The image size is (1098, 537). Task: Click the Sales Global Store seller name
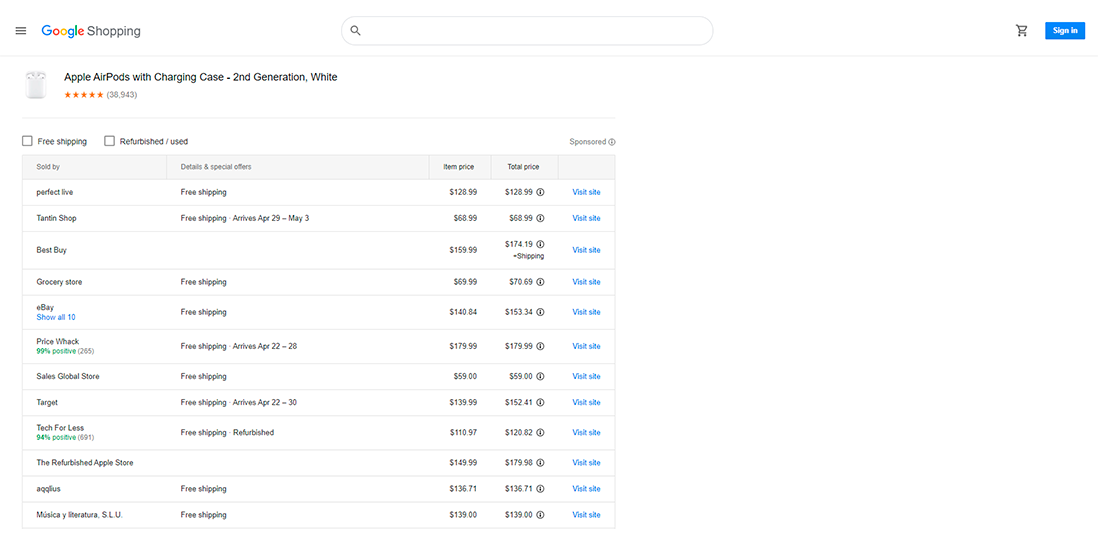click(68, 377)
